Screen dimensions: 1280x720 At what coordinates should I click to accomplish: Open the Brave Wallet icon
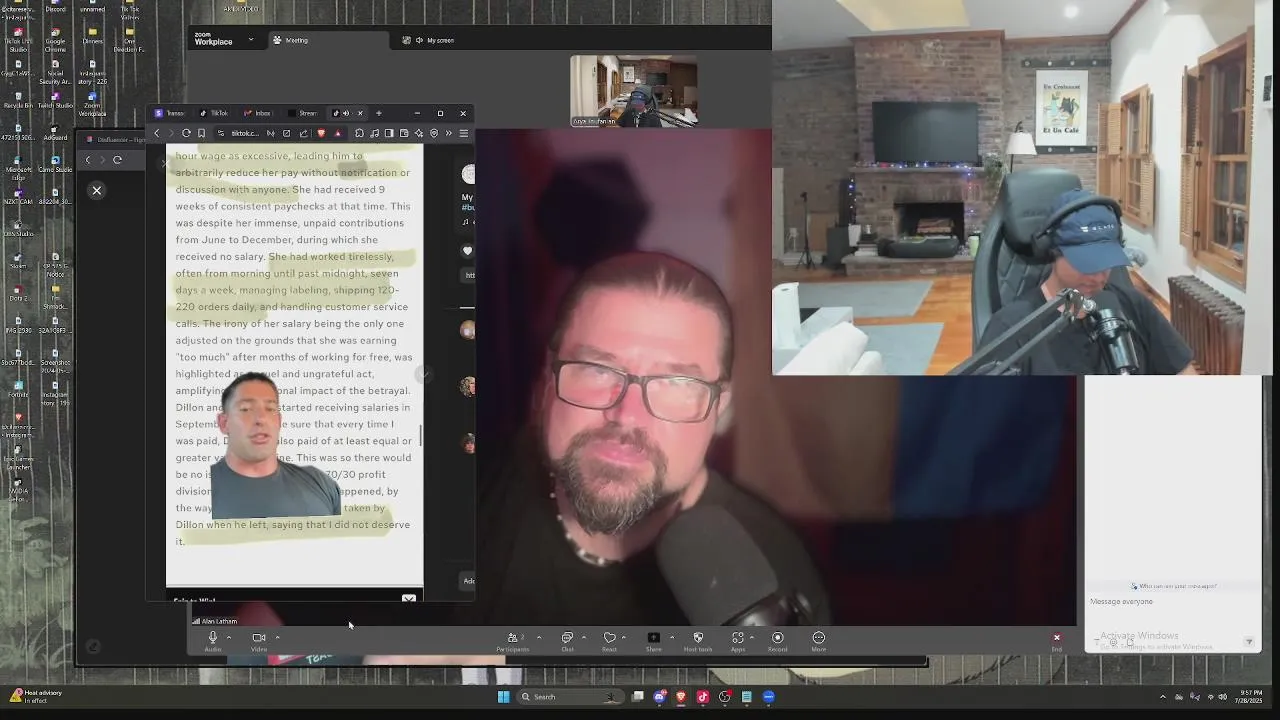click(404, 133)
